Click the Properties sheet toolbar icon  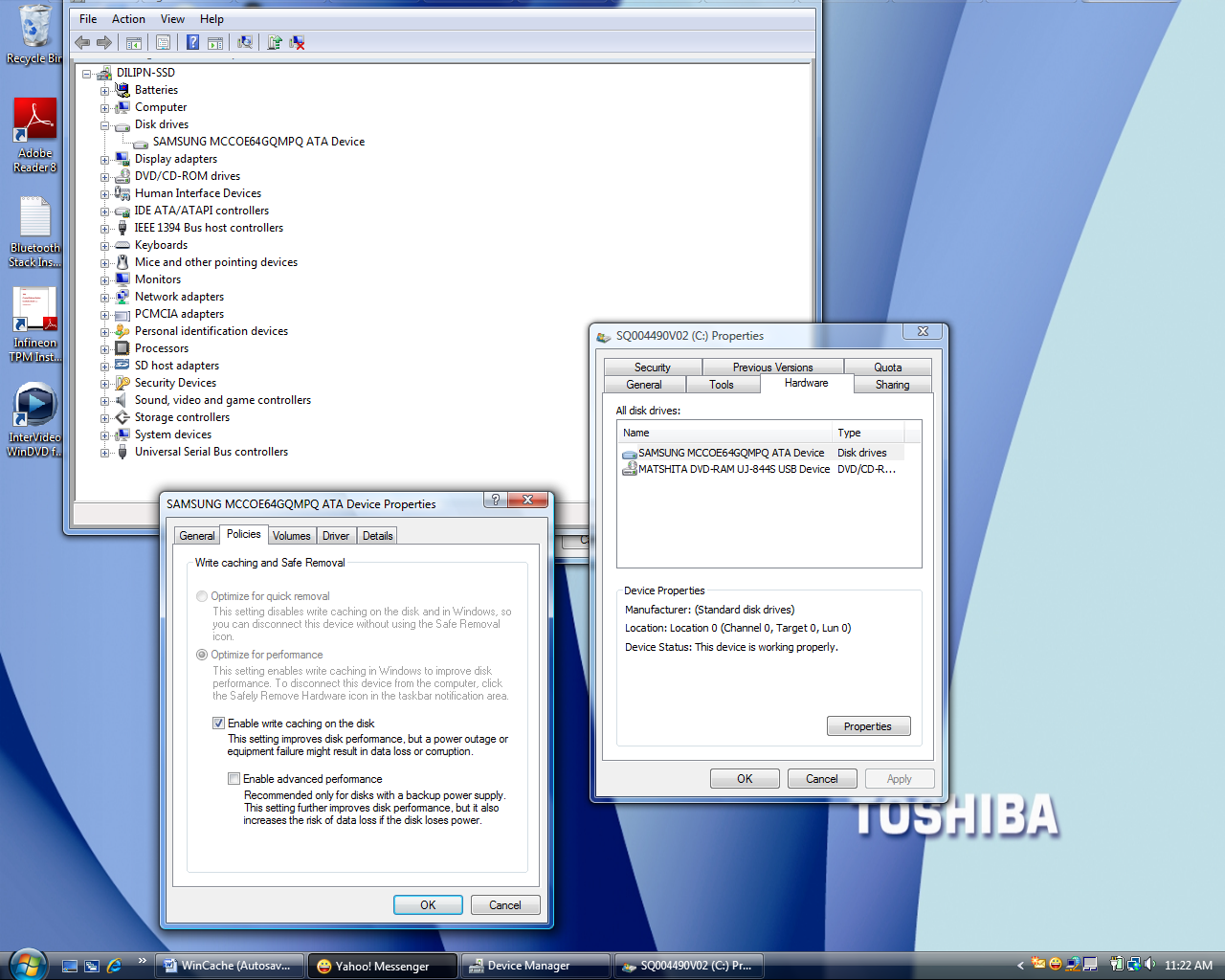pyautogui.click(x=164, y=43)
